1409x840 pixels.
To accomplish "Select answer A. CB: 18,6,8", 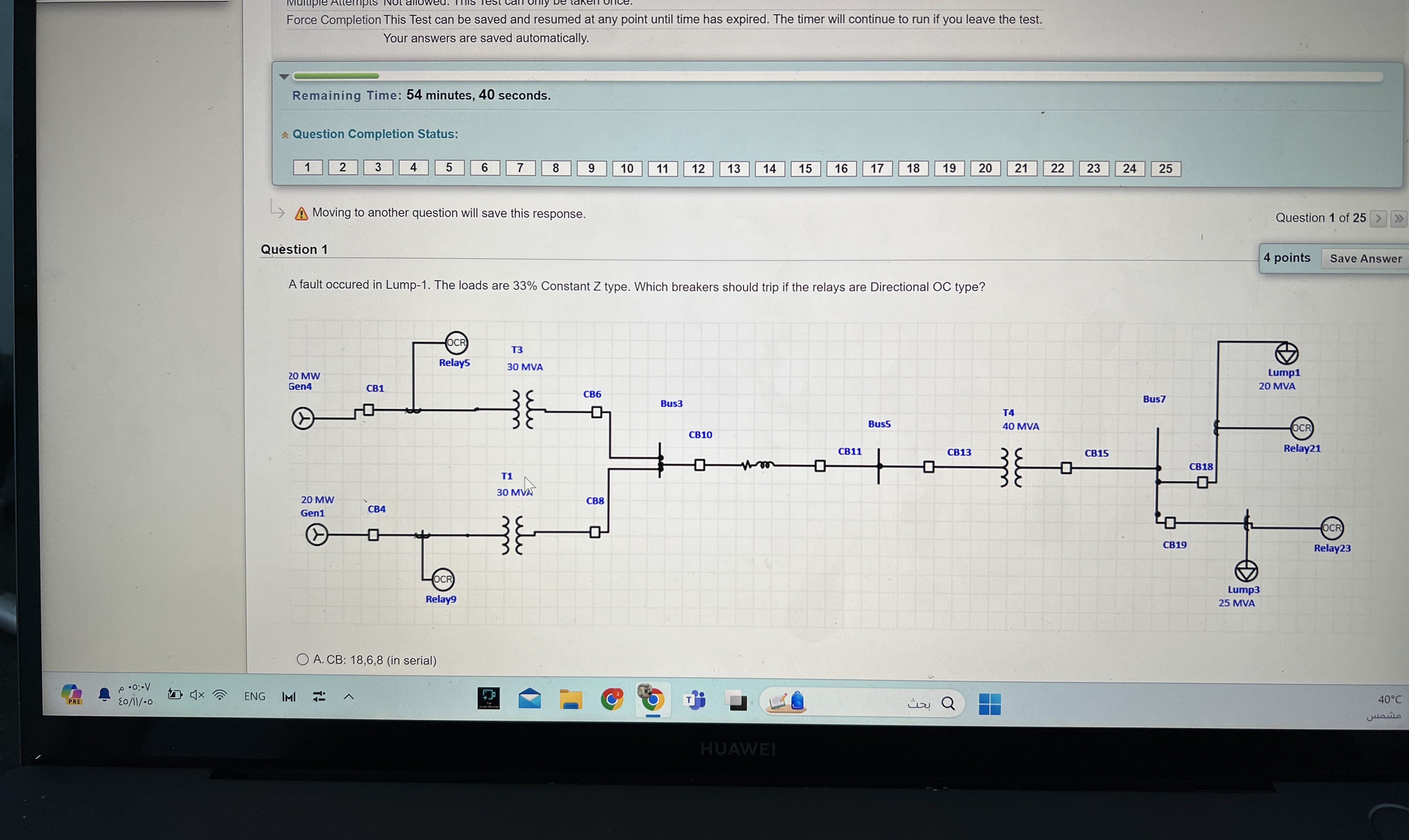I will [303, 659].
